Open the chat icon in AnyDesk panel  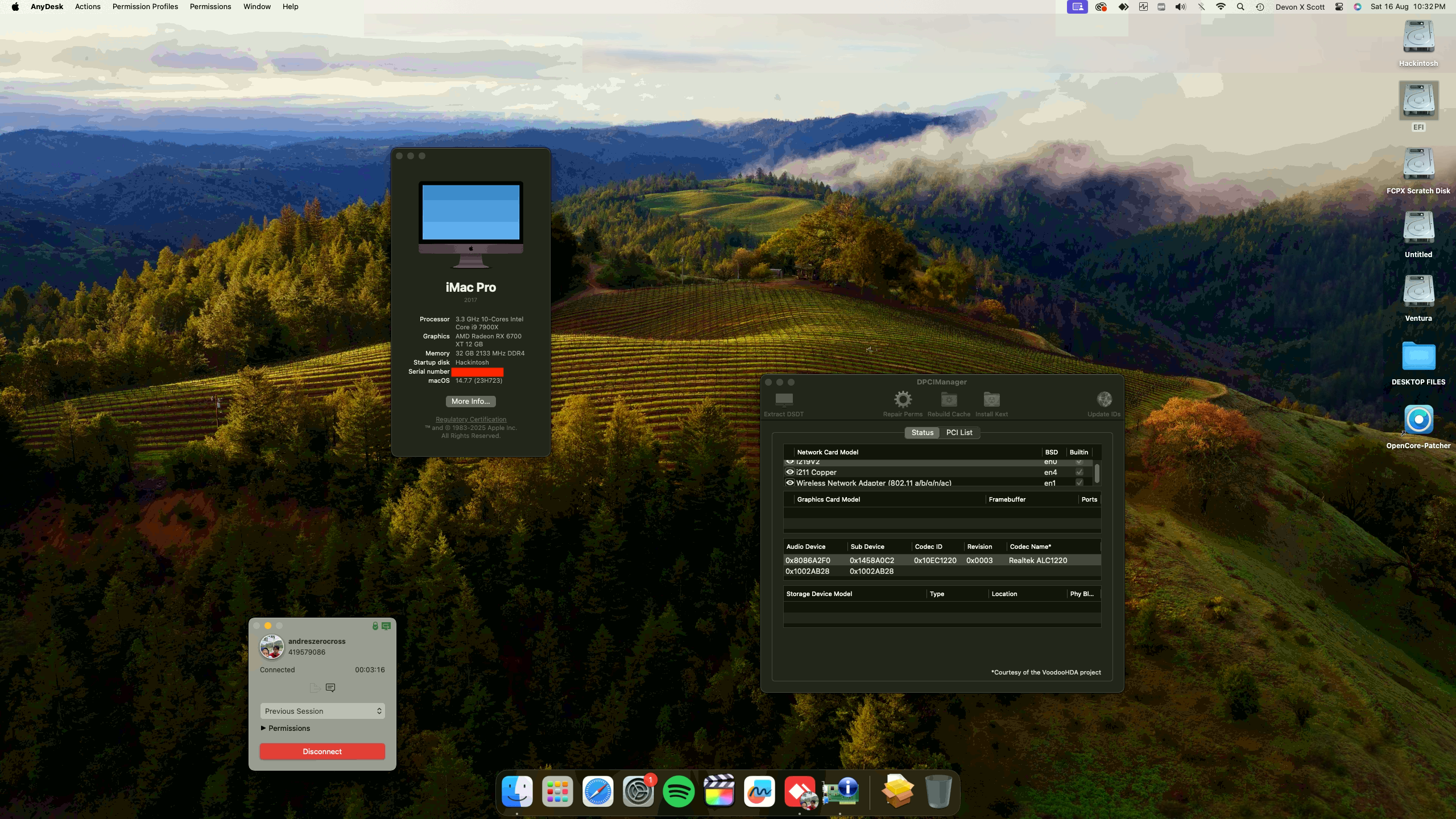tap(330, 687)
